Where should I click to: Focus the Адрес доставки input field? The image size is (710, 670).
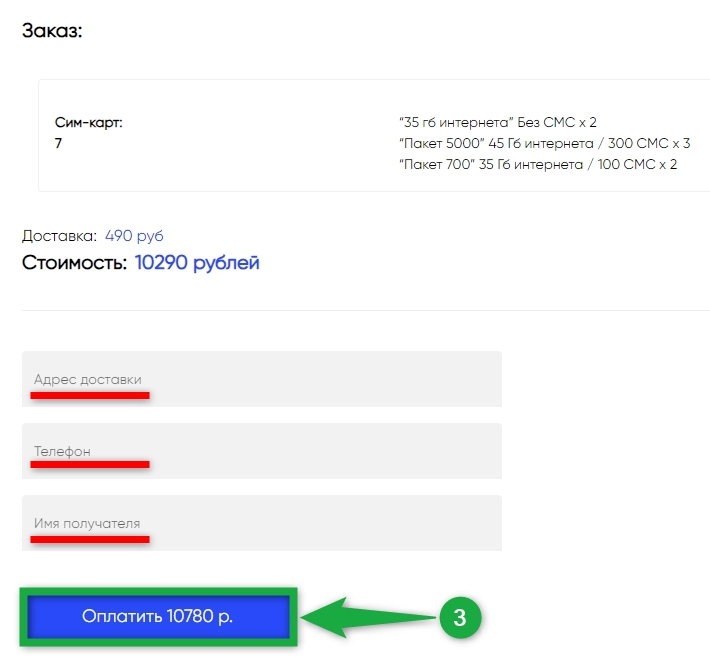click(262, 379)
